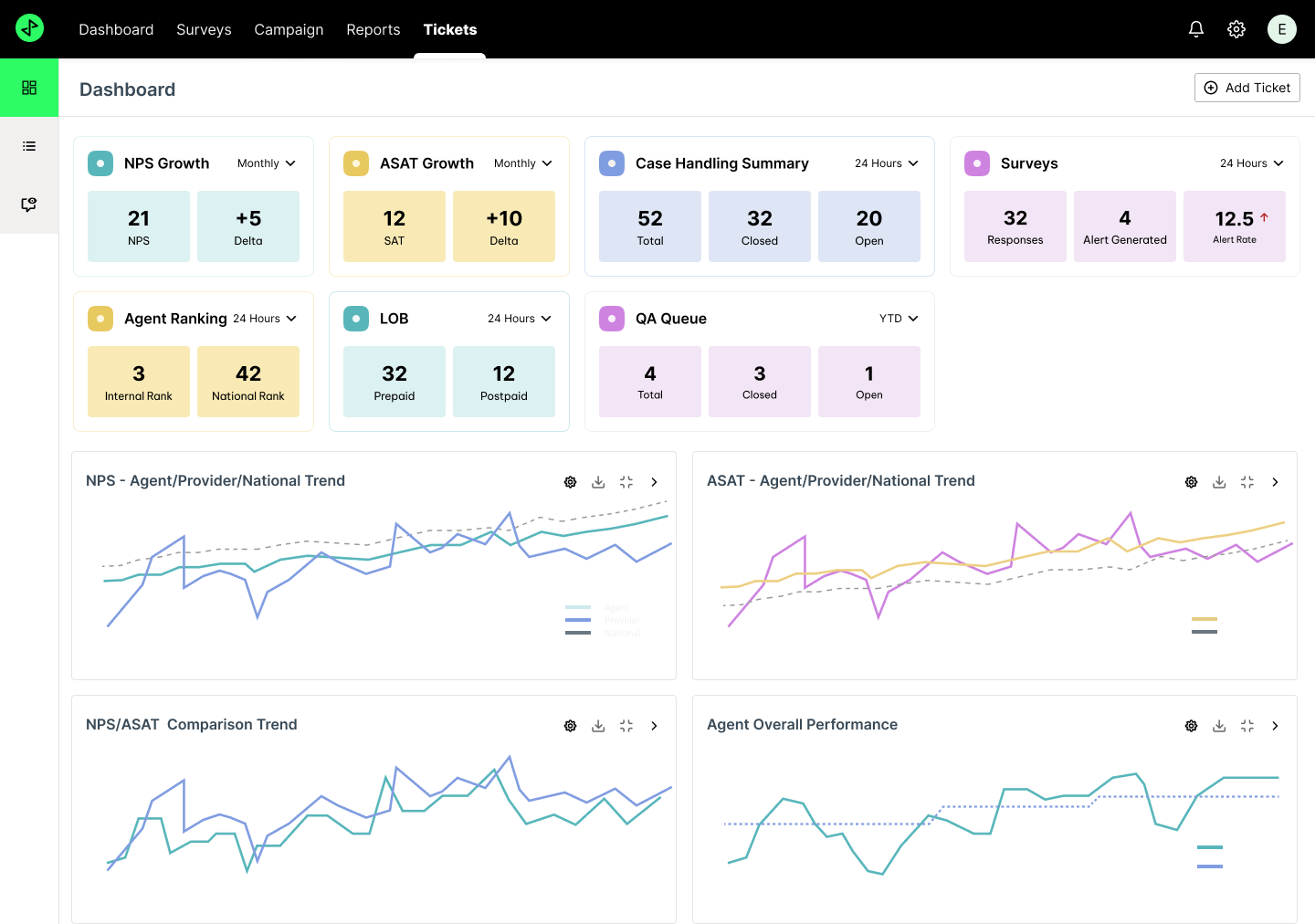Click the Open cases tile showing 20
The width and height of the screenshot is (1315, 924).
[x=868, y=226]
